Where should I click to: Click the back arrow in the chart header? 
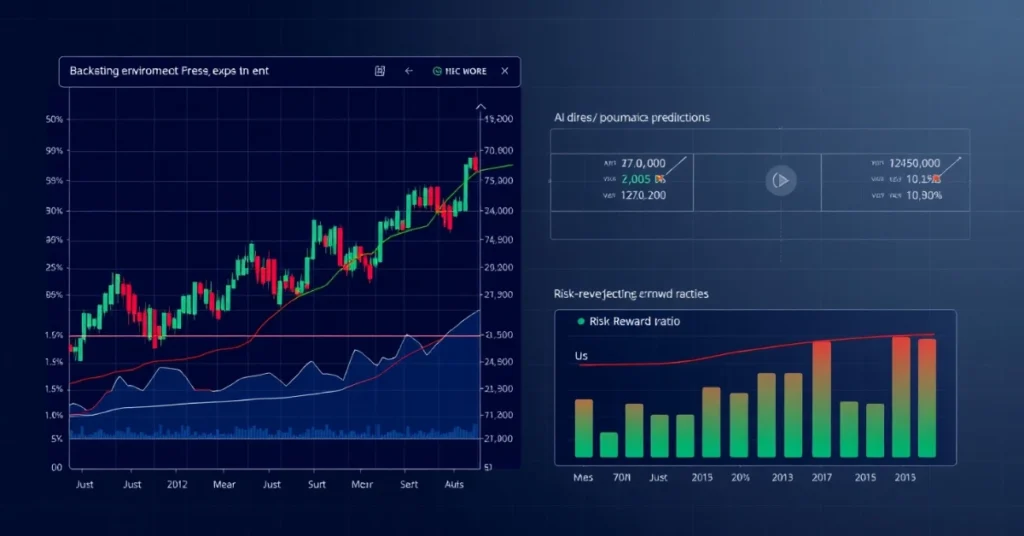tap(408, 71)
